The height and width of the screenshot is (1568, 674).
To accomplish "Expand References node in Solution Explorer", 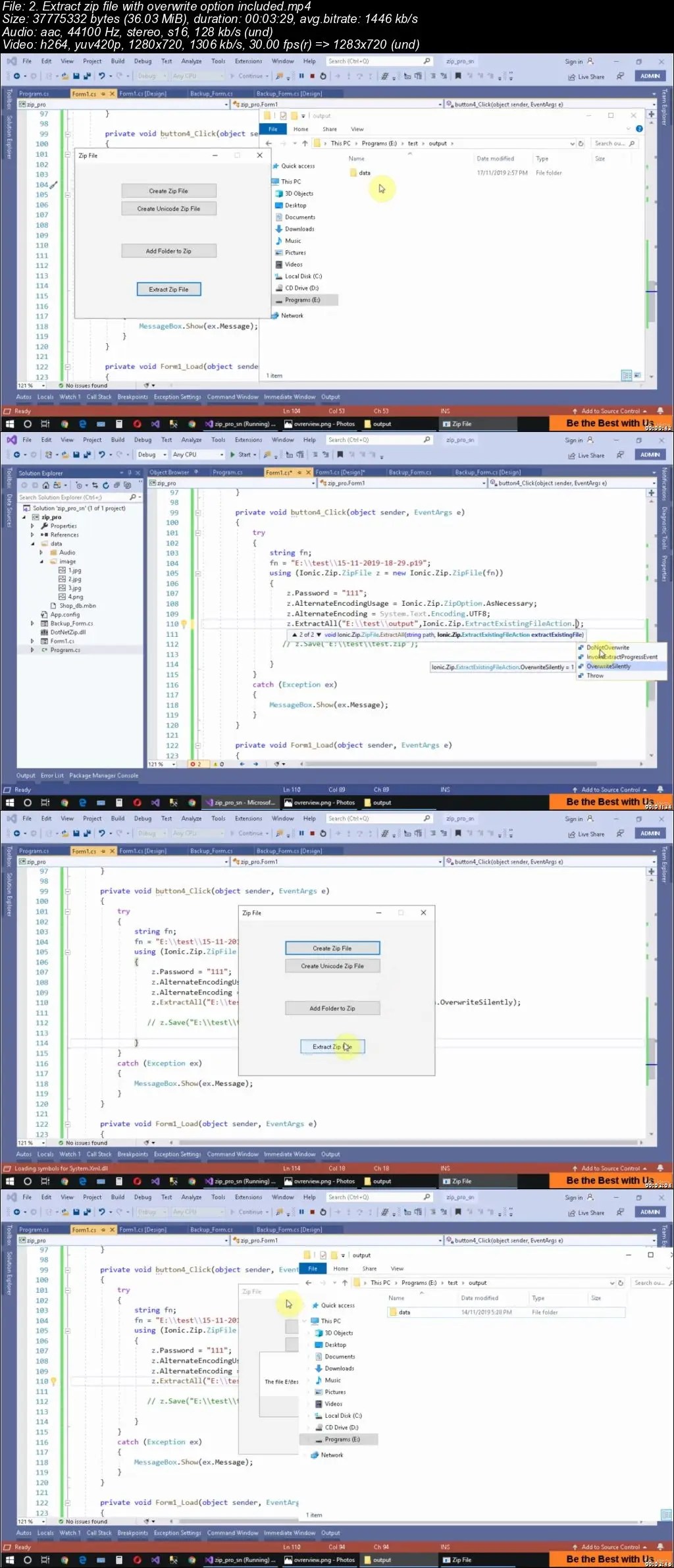I will pos(32,535).
